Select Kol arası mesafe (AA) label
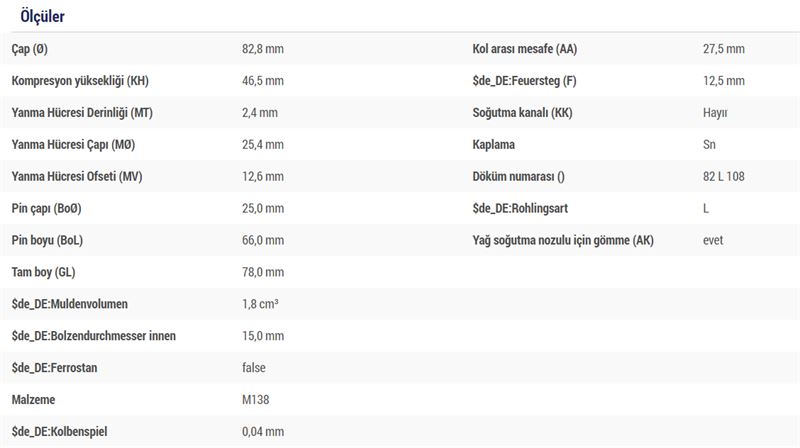 click(524, 49)
